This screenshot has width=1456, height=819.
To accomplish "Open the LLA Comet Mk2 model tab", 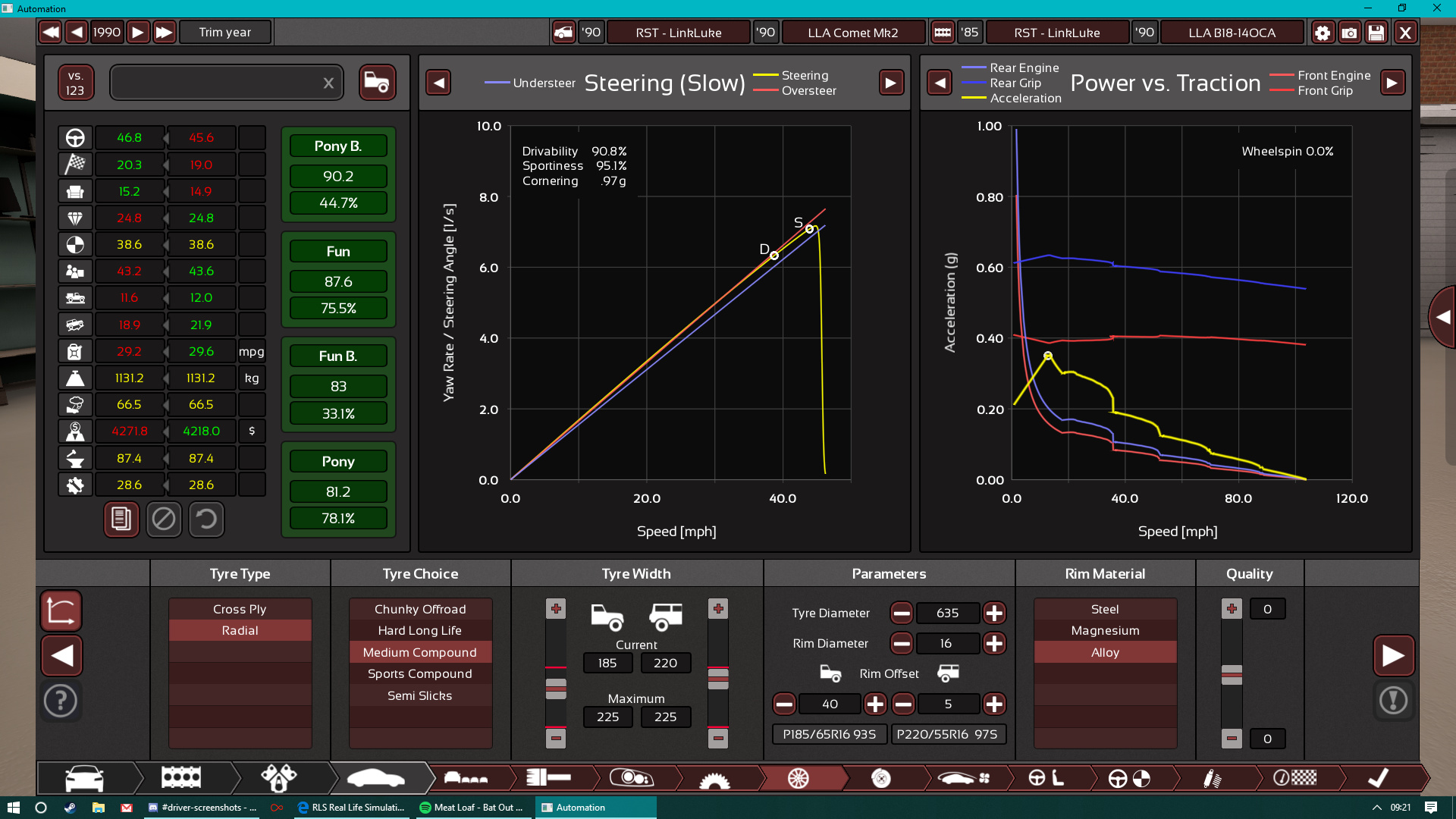I will pyautogui.click(x=852, y=33).
